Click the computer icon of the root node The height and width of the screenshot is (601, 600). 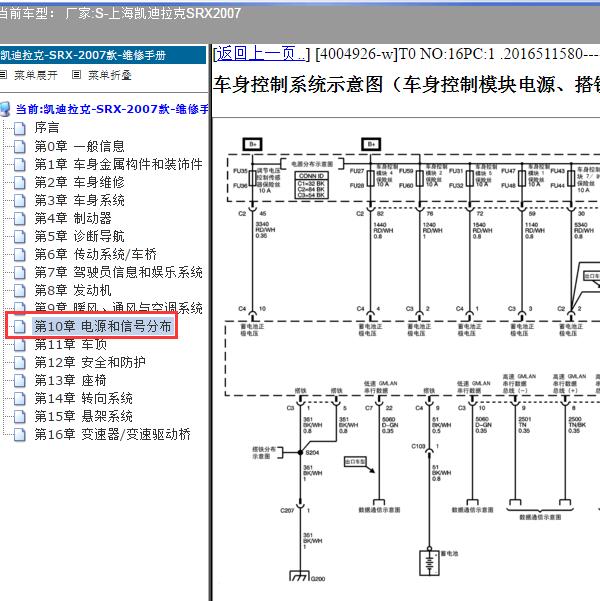tap(5, 109)
